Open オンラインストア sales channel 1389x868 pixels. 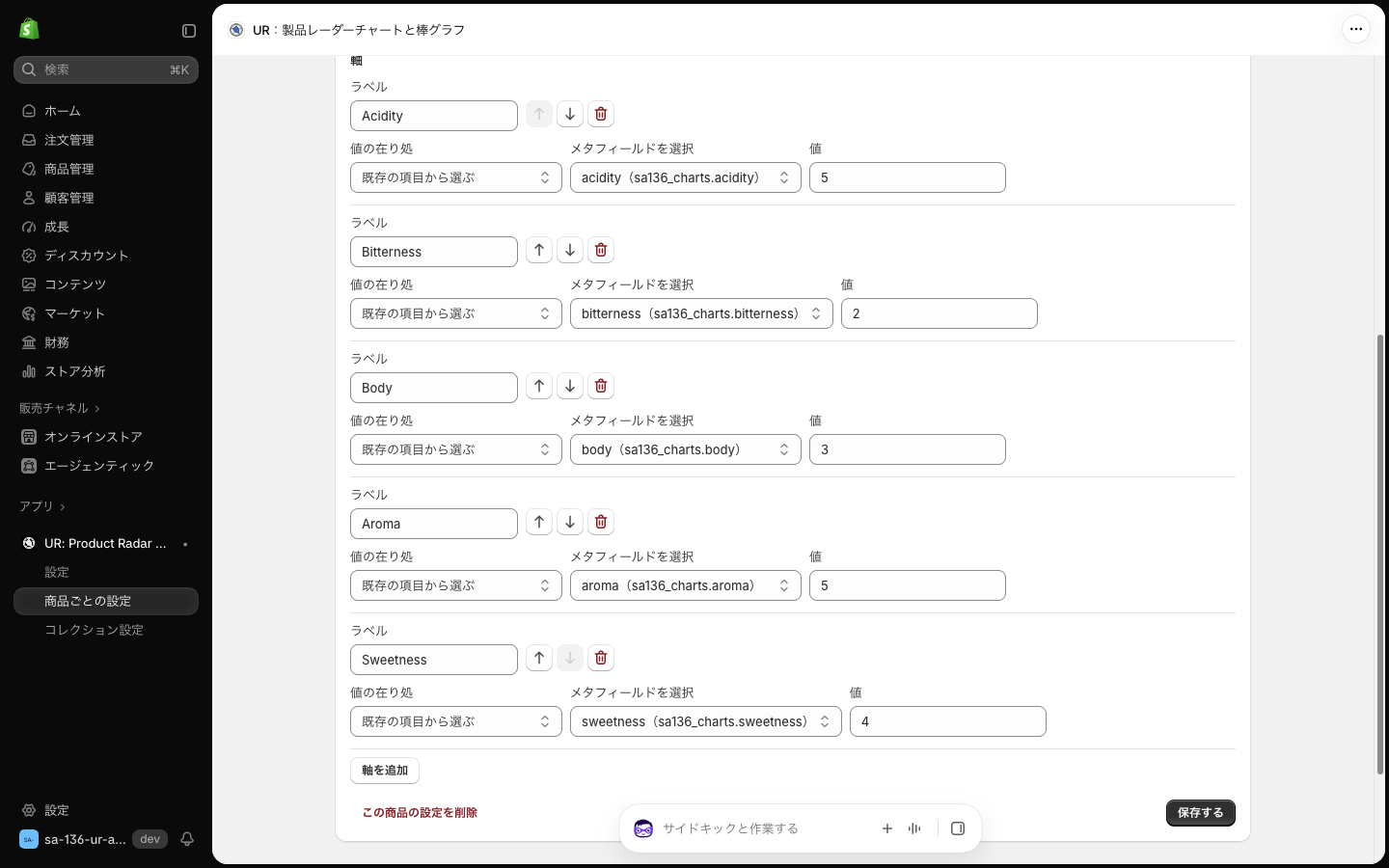[x=106, y=437]
